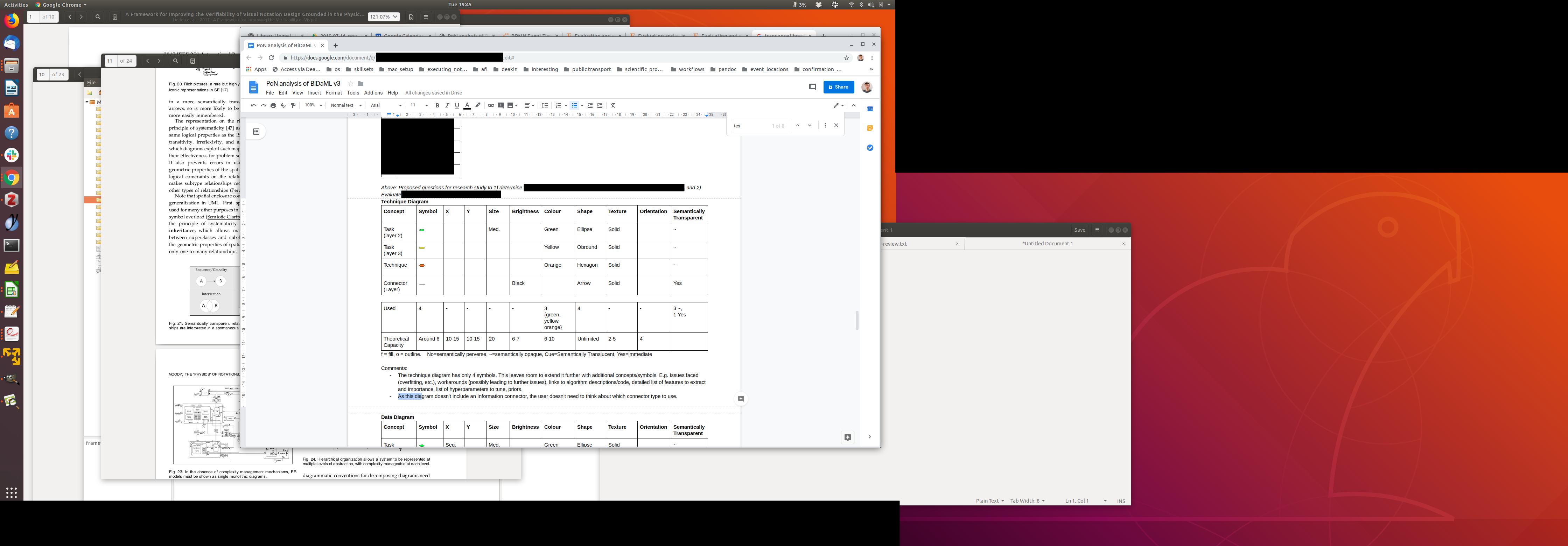Open comment history from the header icon
The height and width of the screenshot is (546, 1568).
coord(812,87)
